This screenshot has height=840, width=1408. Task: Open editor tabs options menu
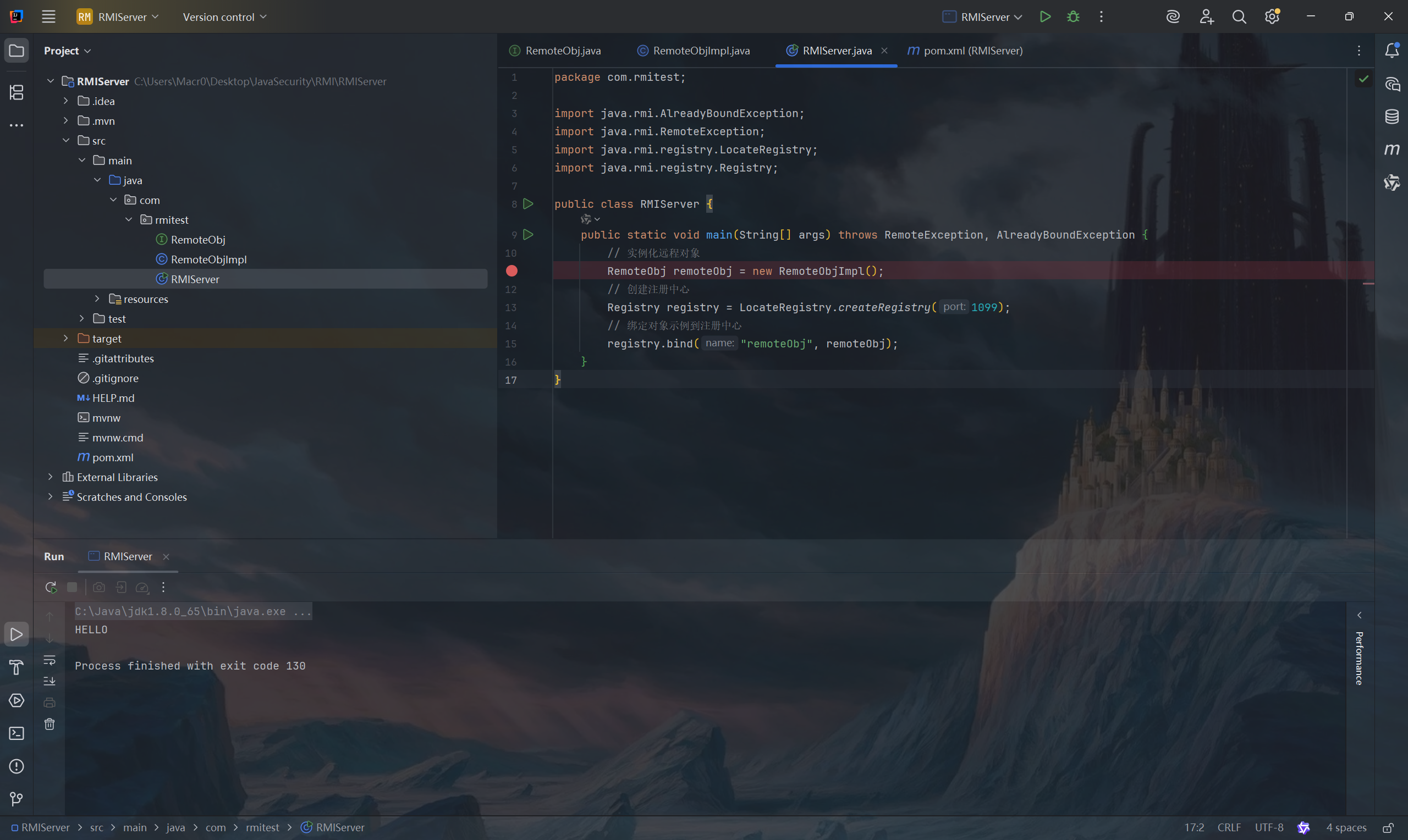click(1359, 51)
